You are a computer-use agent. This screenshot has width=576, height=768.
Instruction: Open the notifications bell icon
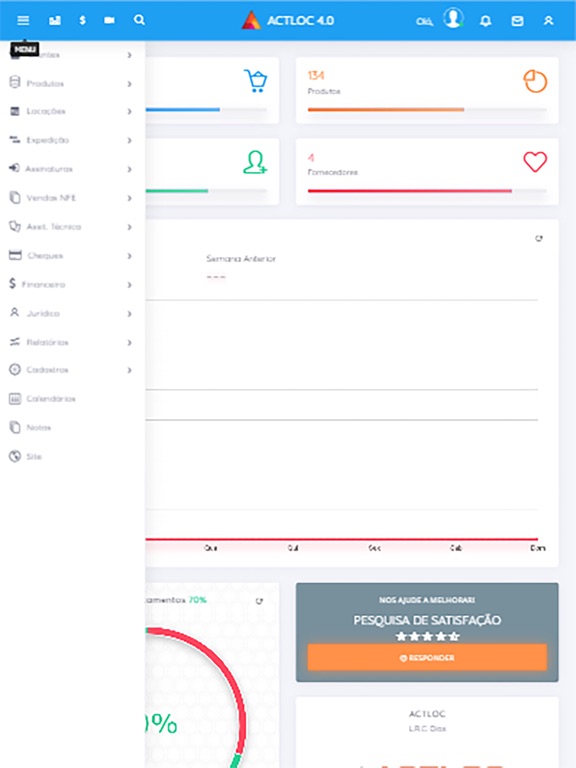coord(485,21)
